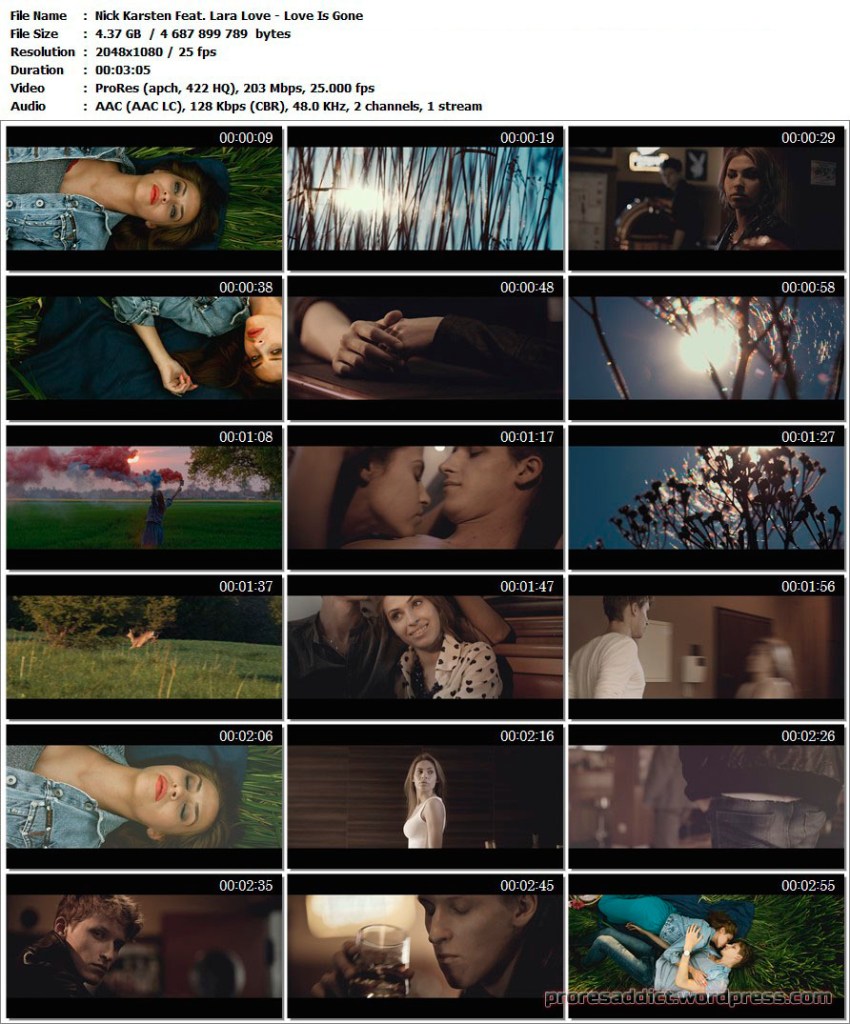The width and height of the screenshot is (850, 1024).
Task: Open the red smoke field frame 00:01:08
Action: [144, 497]
